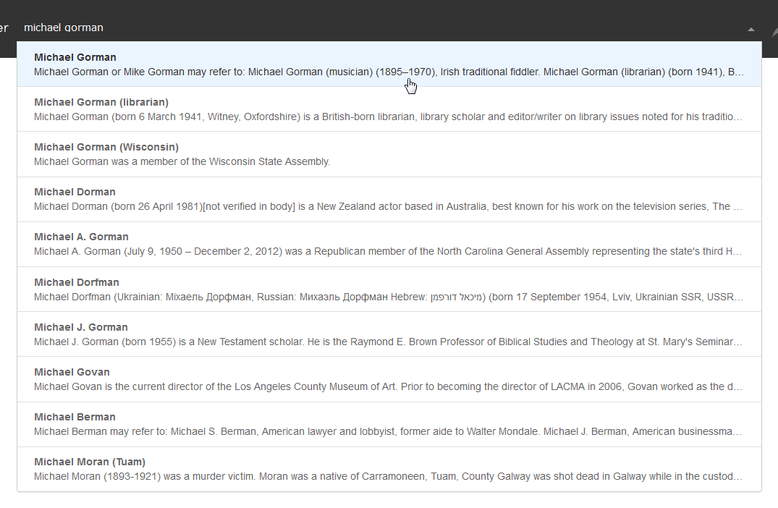Pick the "Michael Dorman" actor suggestion

click(389, 199)
